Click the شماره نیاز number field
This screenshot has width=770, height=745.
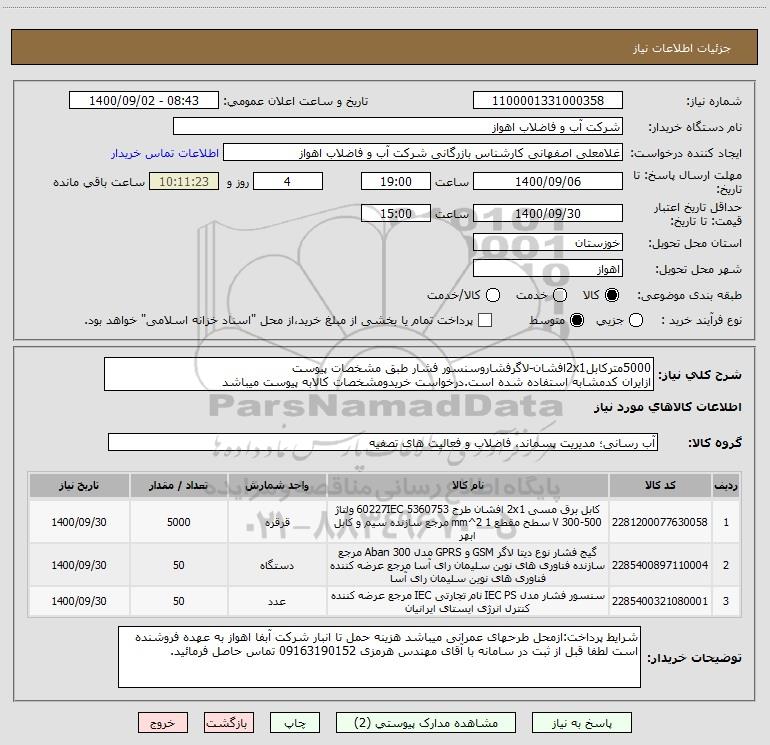pos(548,101)
